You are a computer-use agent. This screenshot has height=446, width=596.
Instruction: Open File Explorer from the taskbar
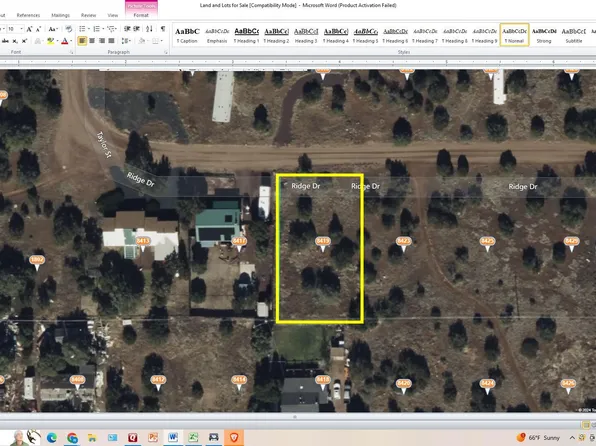click(92, 438)
